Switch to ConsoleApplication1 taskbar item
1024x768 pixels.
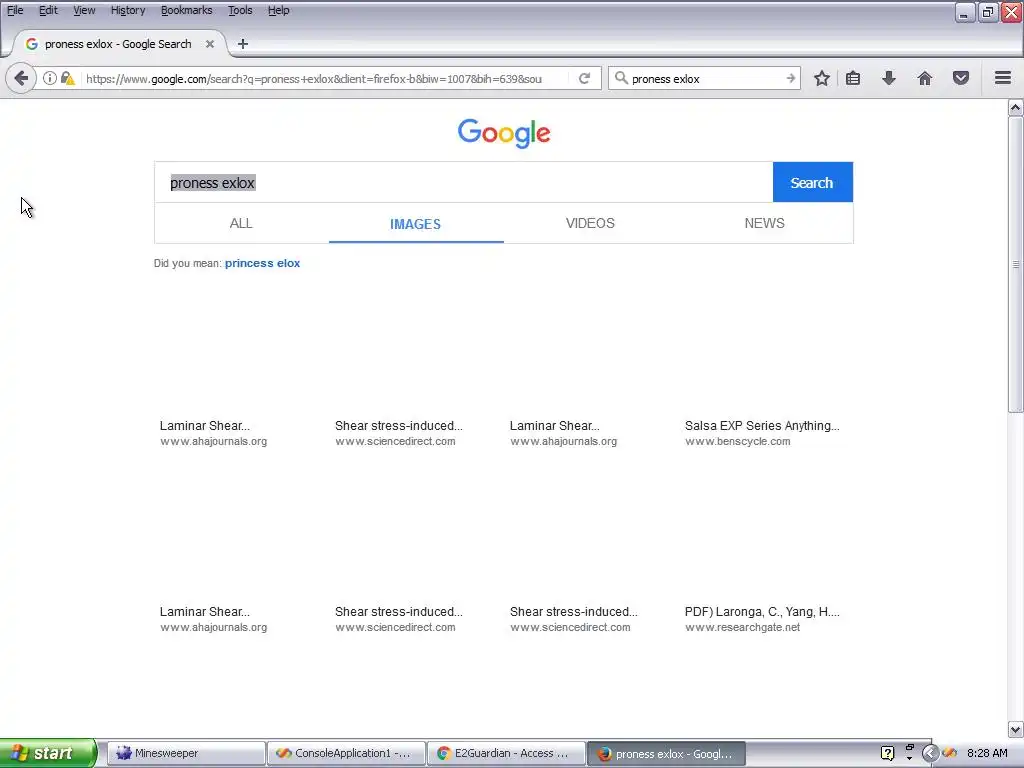click(346, 753)
